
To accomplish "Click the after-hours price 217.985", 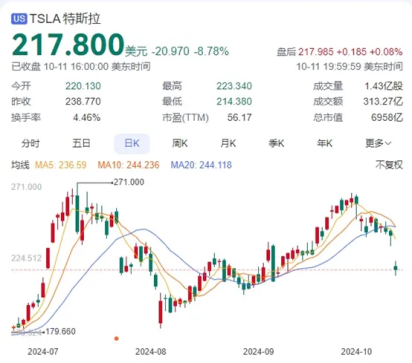I will tap(316, 52).
